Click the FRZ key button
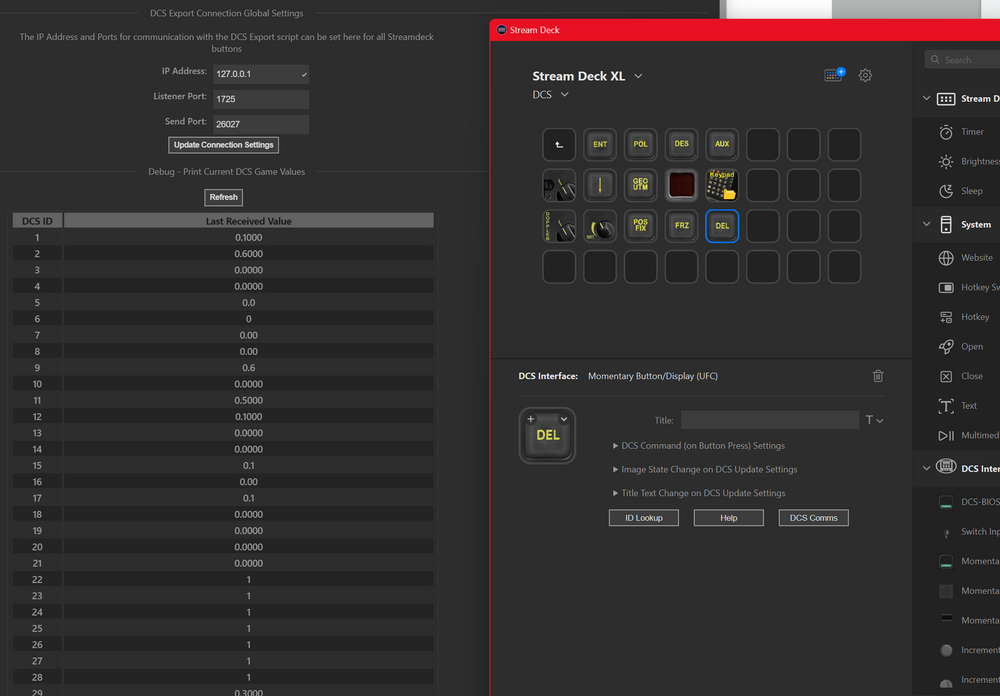 tap(681, 226)
